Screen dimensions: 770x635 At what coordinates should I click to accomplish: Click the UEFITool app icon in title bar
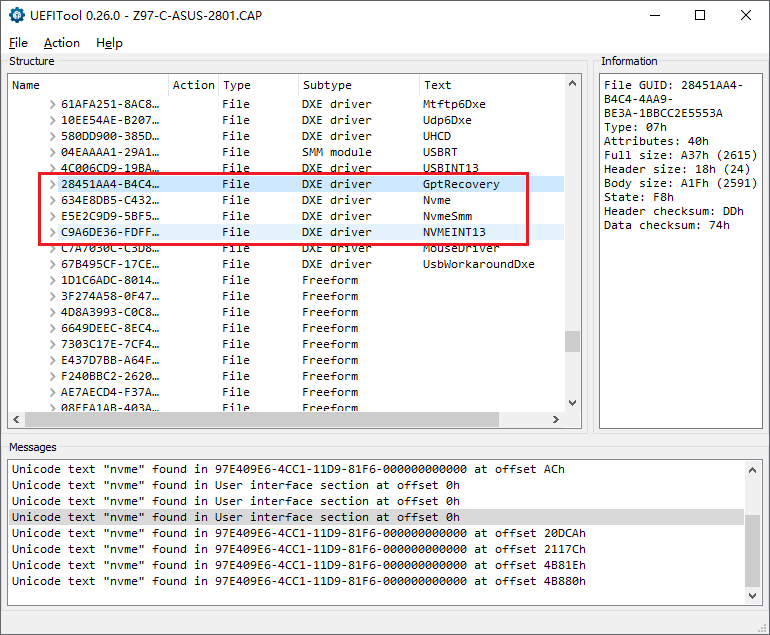(x=17, y=16)
